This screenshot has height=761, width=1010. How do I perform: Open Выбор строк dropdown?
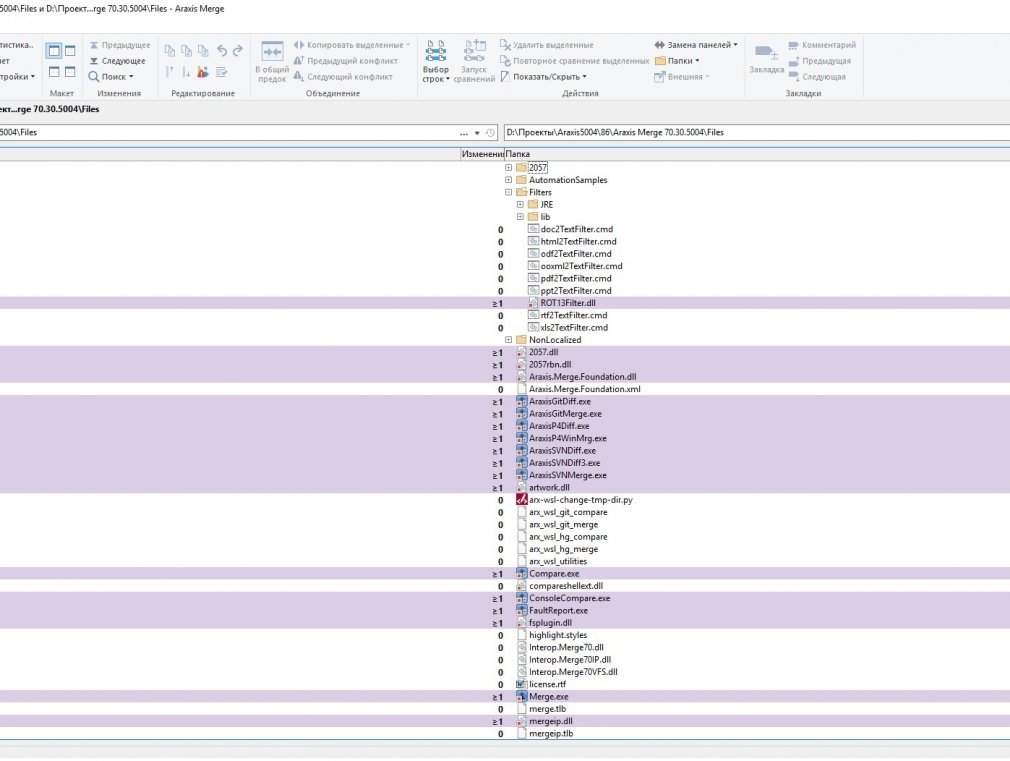[x=436, y=62]
